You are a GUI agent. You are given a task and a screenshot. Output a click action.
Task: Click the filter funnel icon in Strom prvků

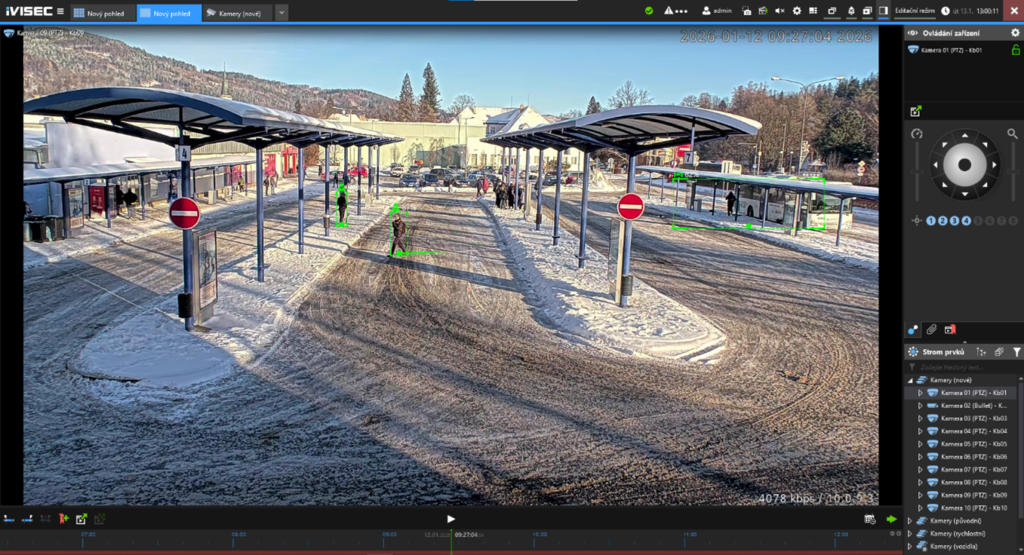point(1016,352)
